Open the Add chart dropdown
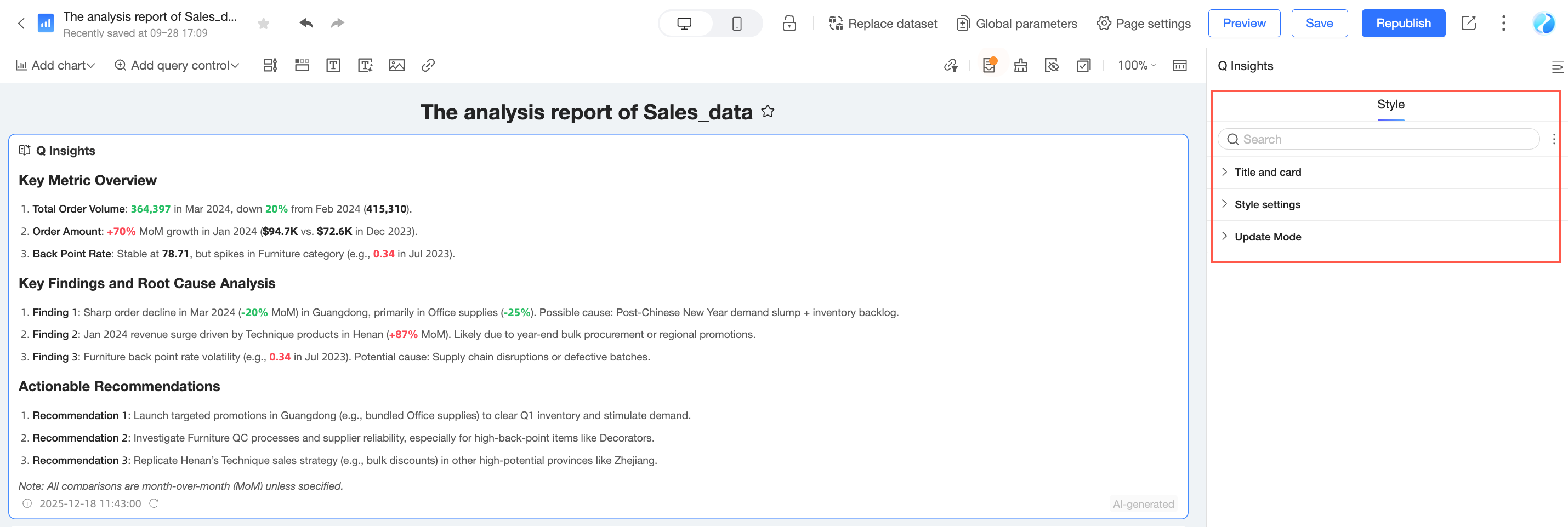 tap(55, 65)
